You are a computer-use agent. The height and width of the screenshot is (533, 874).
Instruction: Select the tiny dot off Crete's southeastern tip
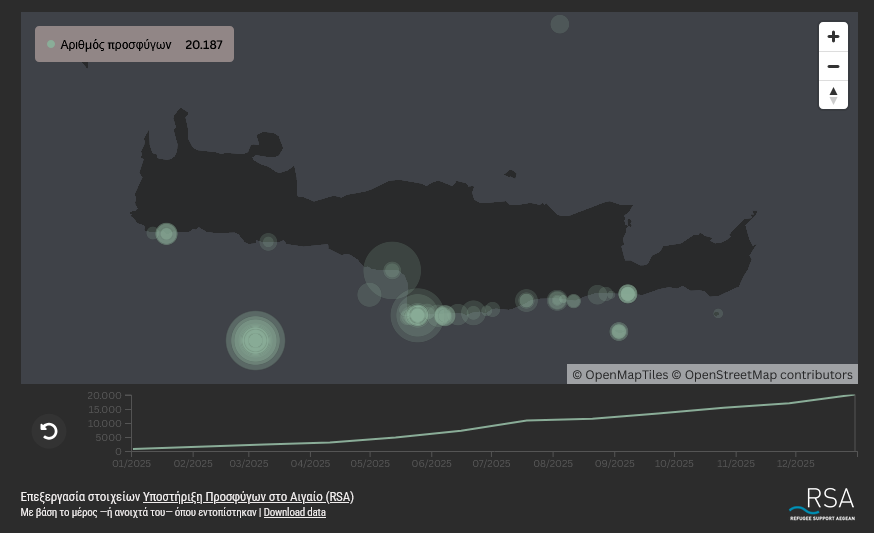tap(718, 314)
